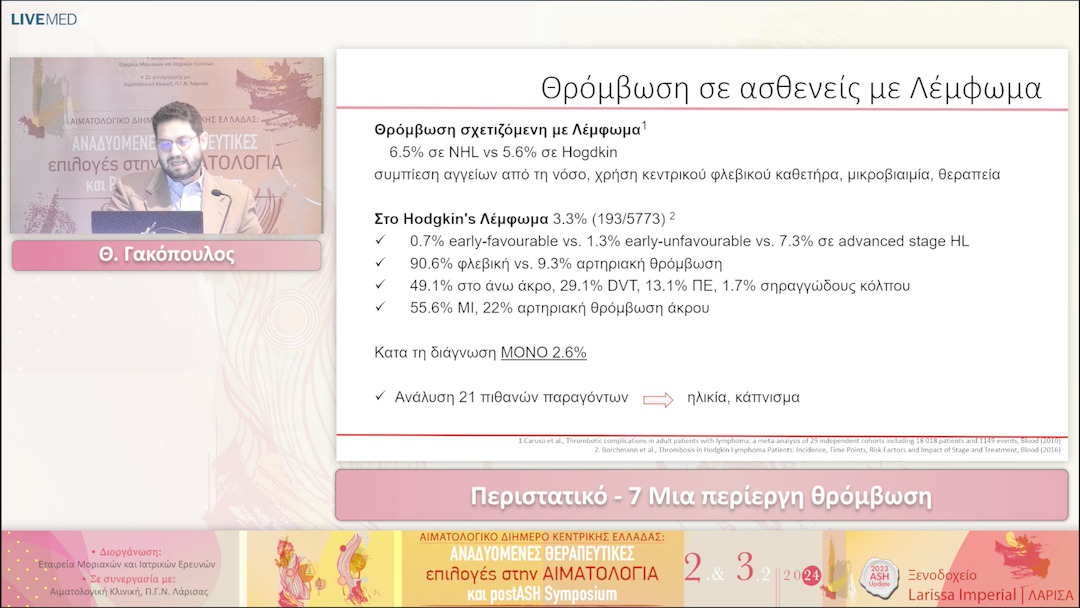
Task: Open the Caruso et al. reference footnote
Action: [791, 441]
